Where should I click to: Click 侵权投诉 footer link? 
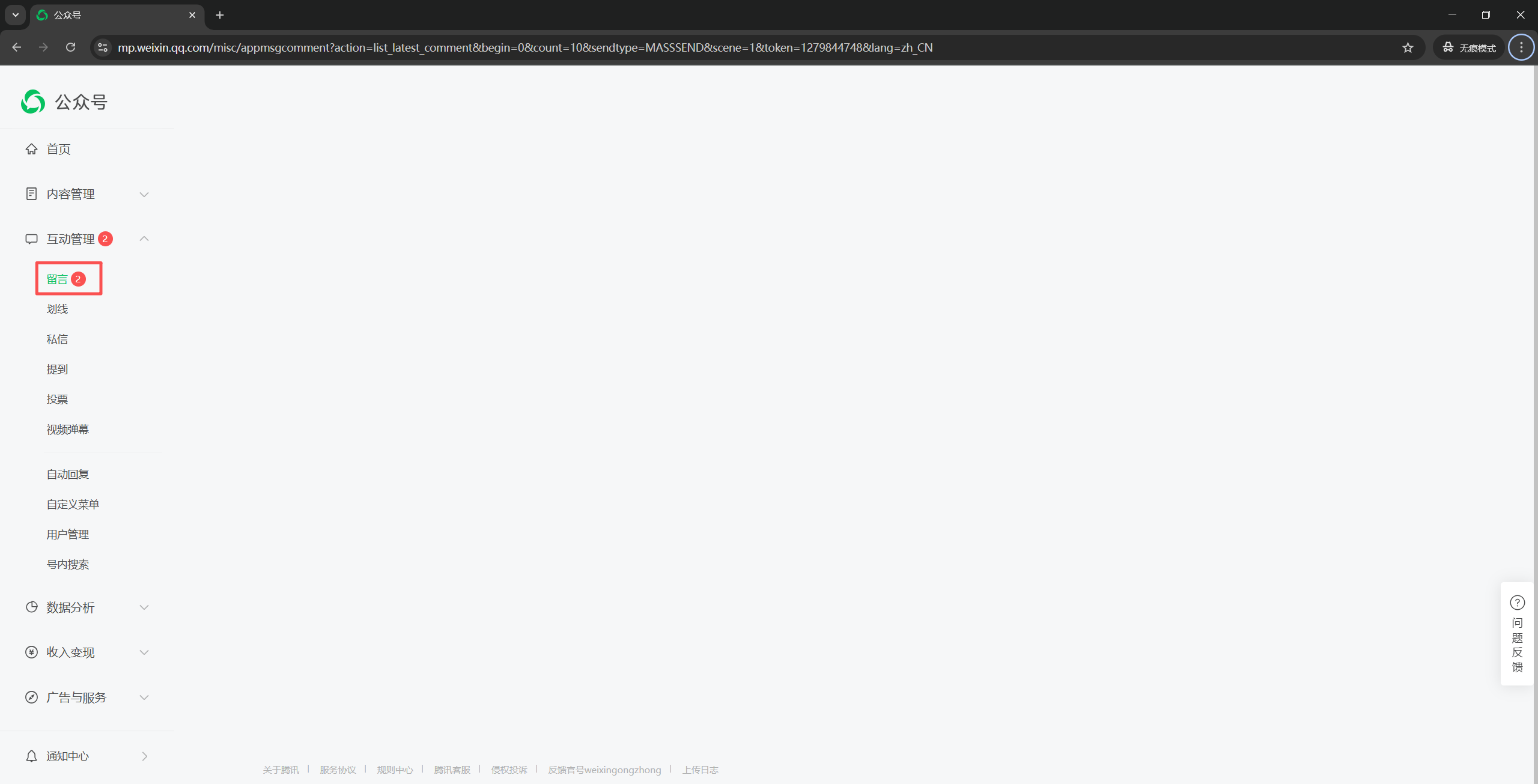(509, 770)
